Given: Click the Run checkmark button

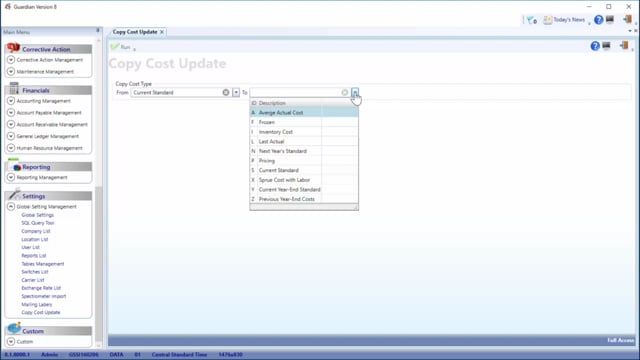Looking at the screenshot, I should click(x=120, y=47).
